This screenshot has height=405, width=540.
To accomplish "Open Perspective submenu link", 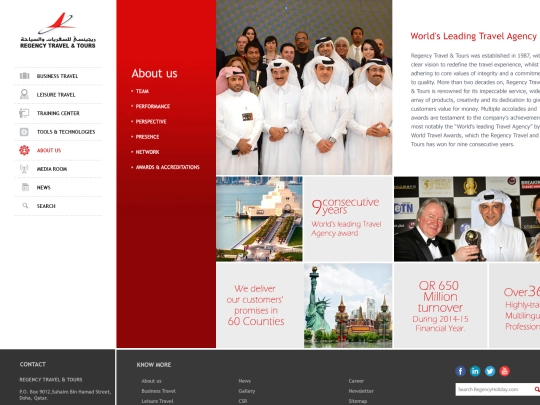I will 151,122.
